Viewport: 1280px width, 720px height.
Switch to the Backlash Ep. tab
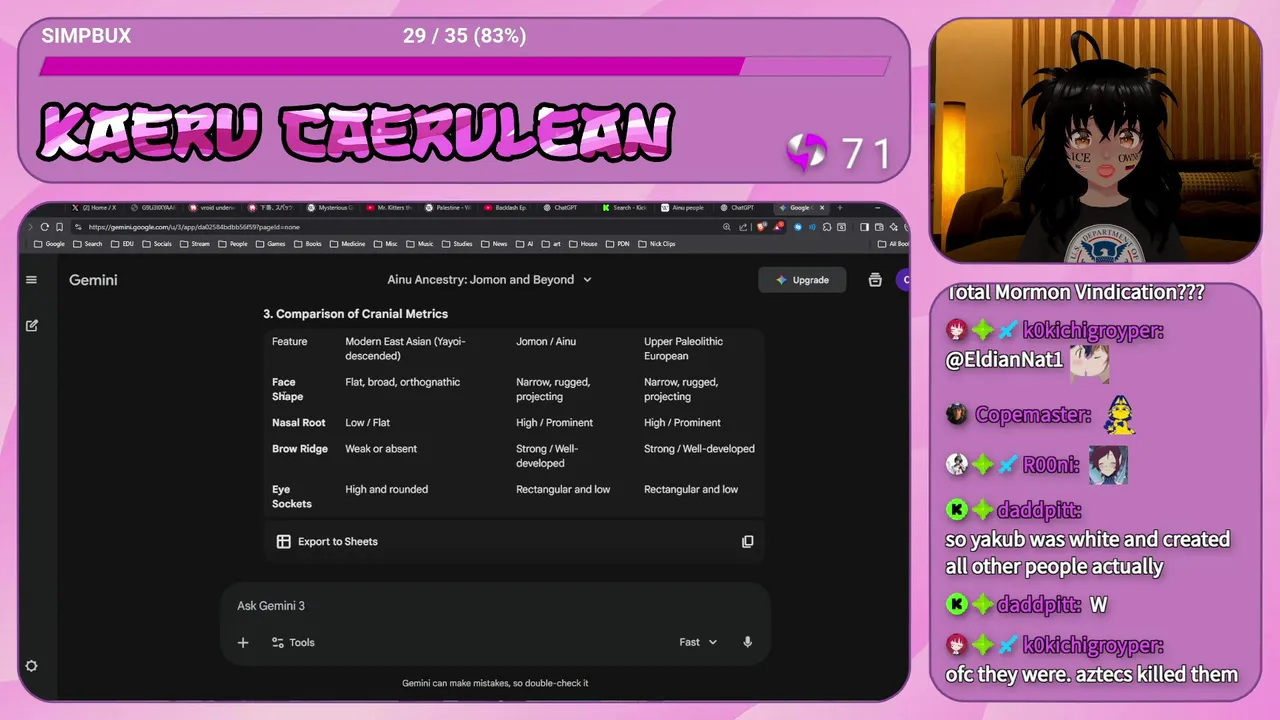click(x=506, y=208)
